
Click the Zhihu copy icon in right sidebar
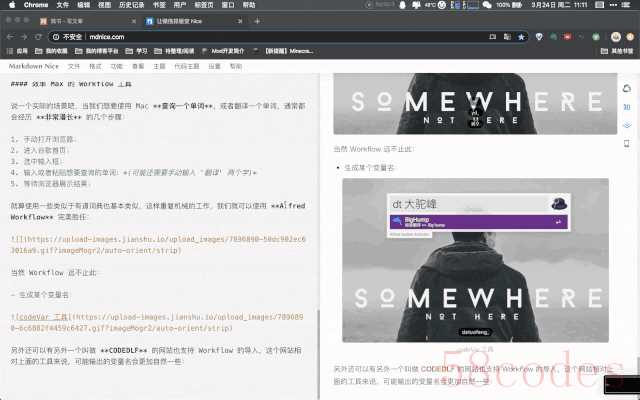(627, 104)
